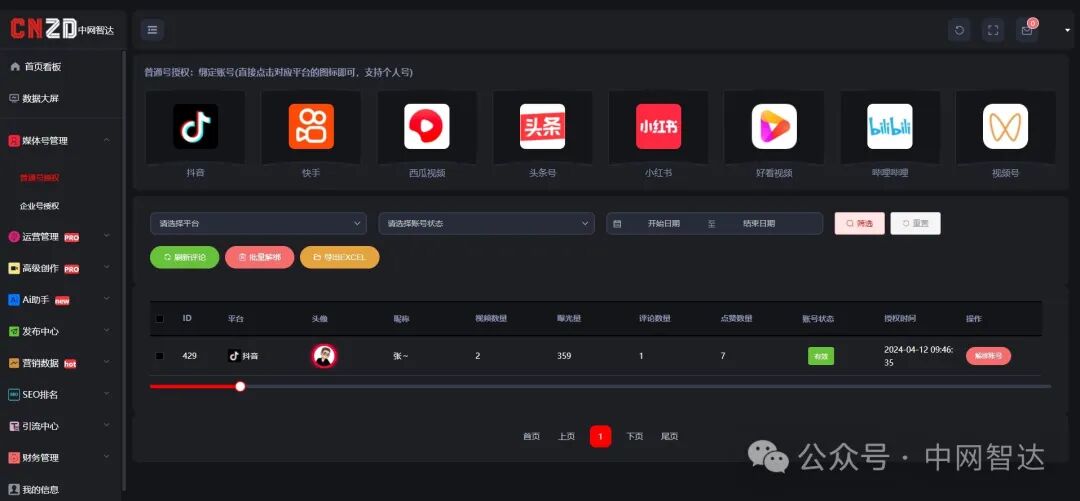Toggle the sidebar collapse menu icon

point(152,30)
